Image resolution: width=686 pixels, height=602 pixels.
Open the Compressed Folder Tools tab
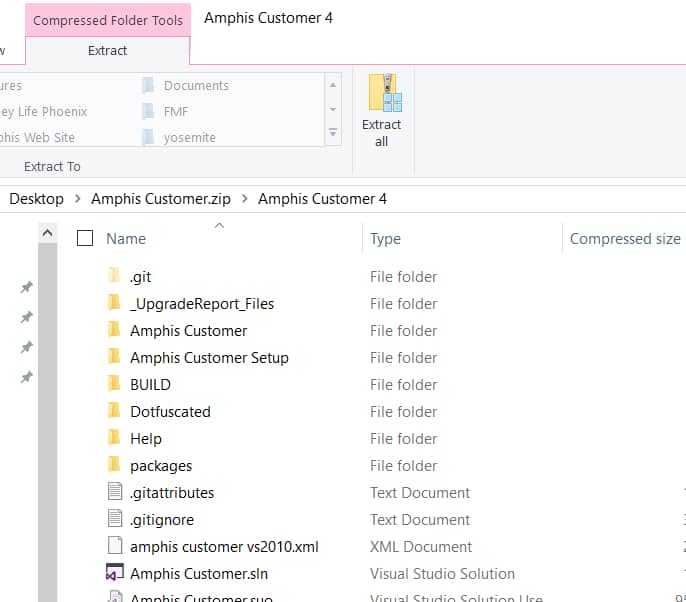tap(108, 20)
